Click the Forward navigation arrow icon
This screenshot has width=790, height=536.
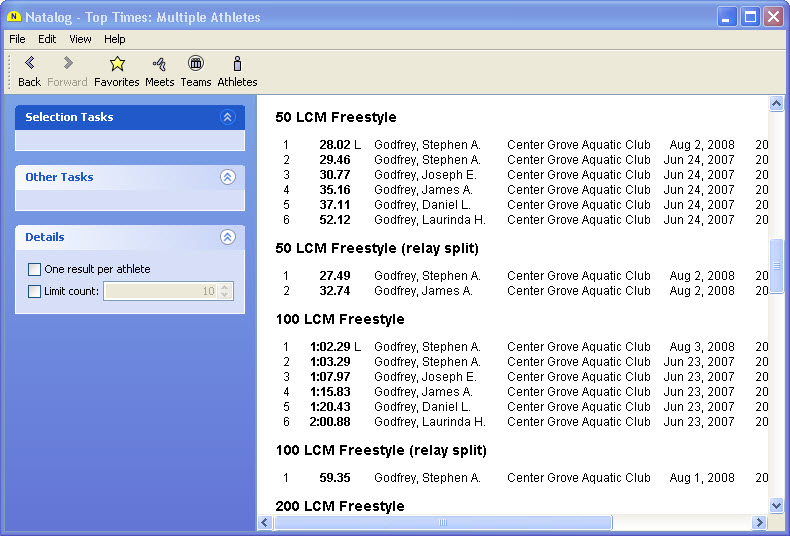67,64
